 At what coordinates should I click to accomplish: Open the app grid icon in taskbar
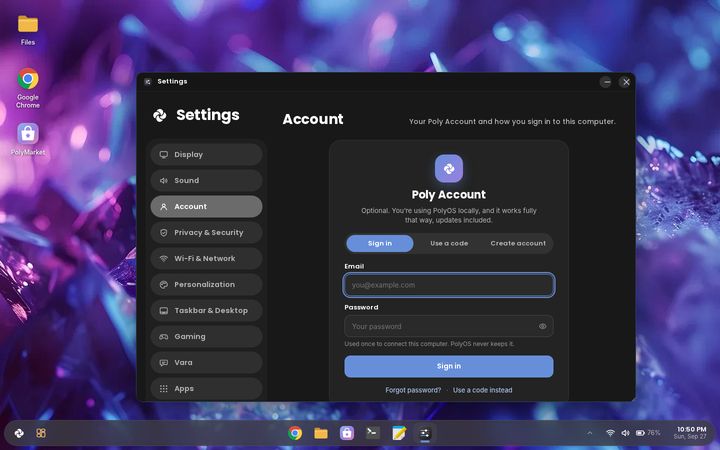click(x=41, y=433)
